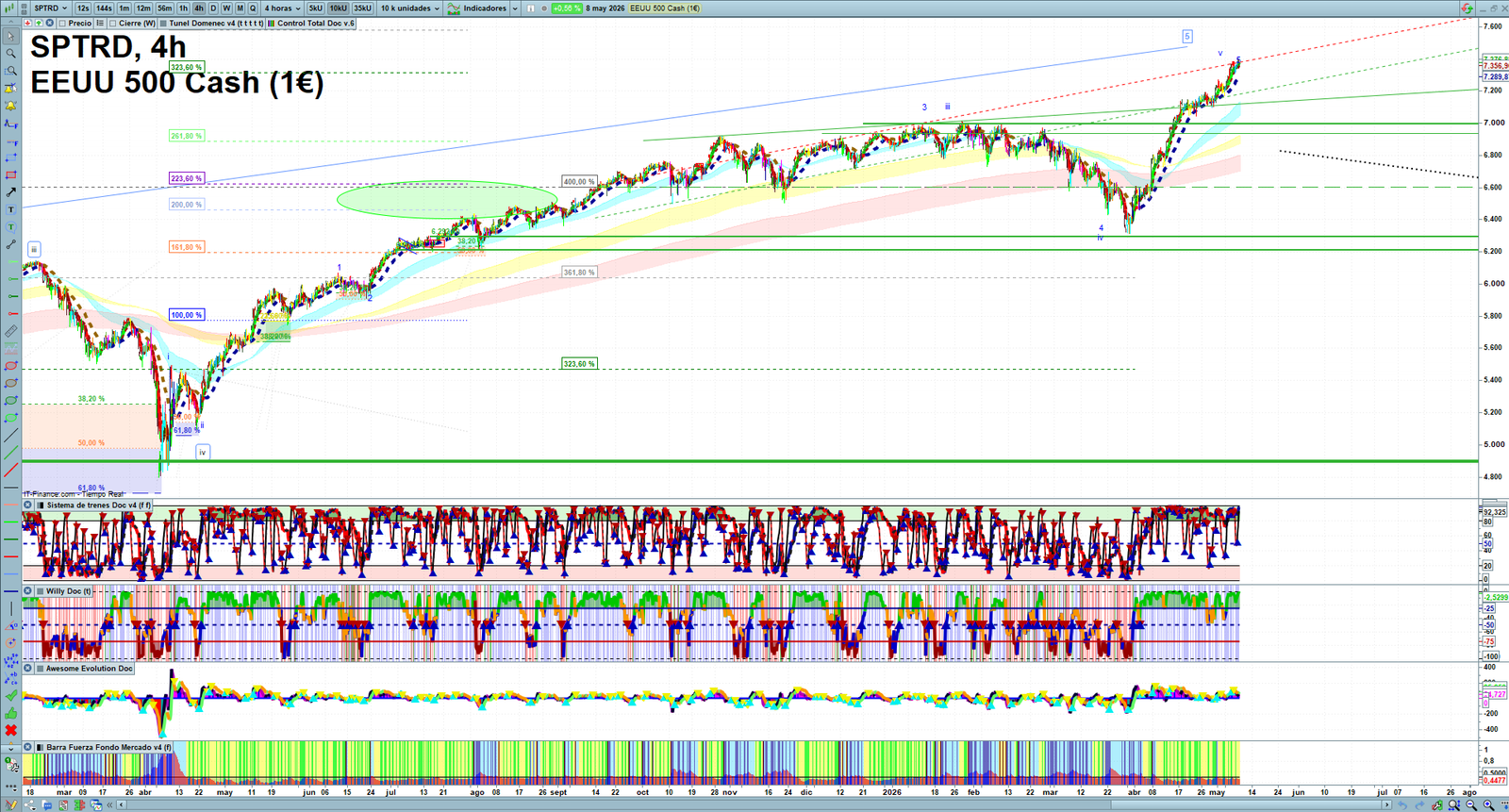This screenshot has height=812, width=1509.
Task: Open the SPTRD symbol dropdown
Action: [x=50, y=8]
